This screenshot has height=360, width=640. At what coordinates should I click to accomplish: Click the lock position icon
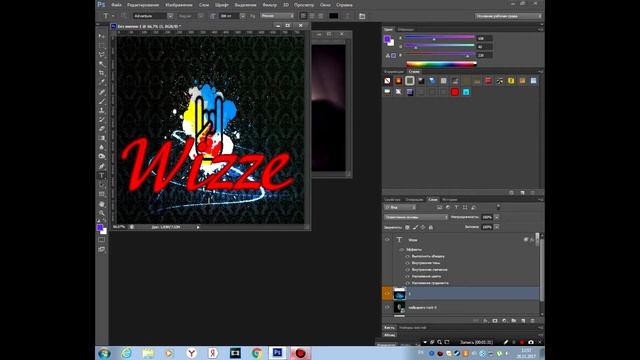click(423, 227)
